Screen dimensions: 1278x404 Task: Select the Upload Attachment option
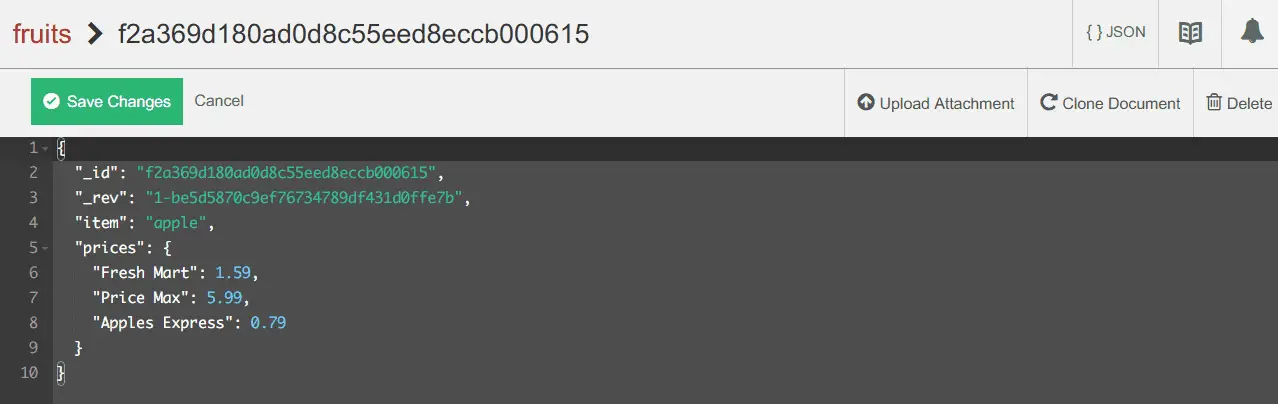[936, 103]
